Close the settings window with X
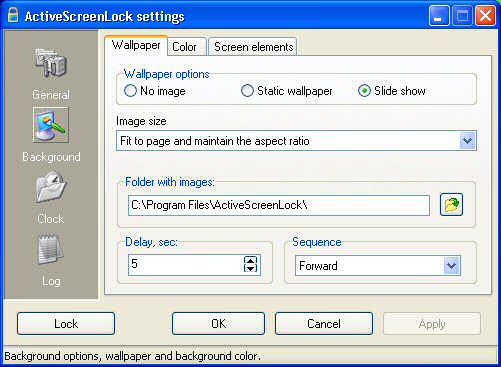The height and width of the screenshot is (367, 501). 485,16
